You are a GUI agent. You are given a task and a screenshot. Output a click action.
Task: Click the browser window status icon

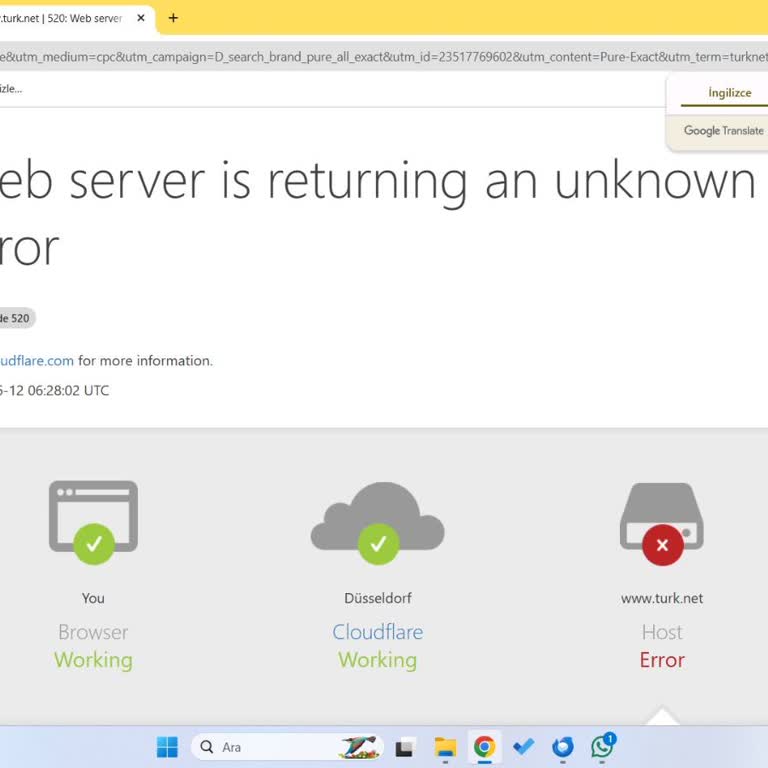93,522
